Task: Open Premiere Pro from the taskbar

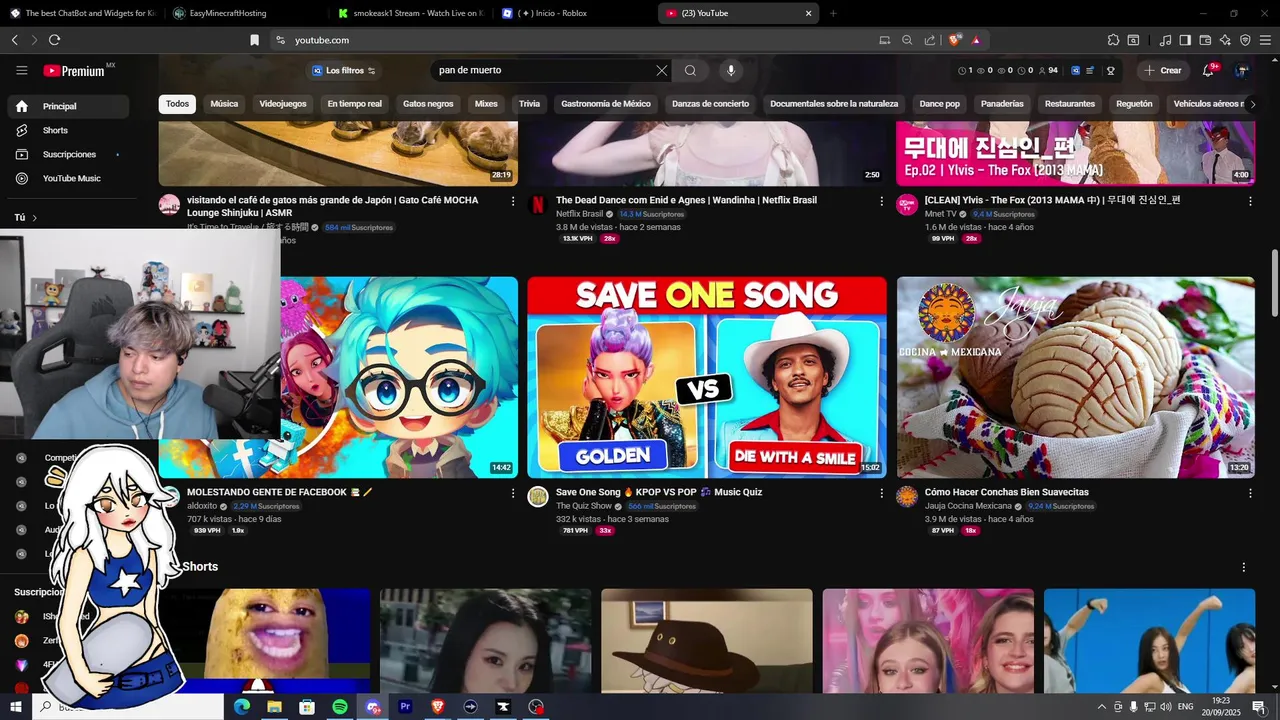Action: tap(406, 707)
